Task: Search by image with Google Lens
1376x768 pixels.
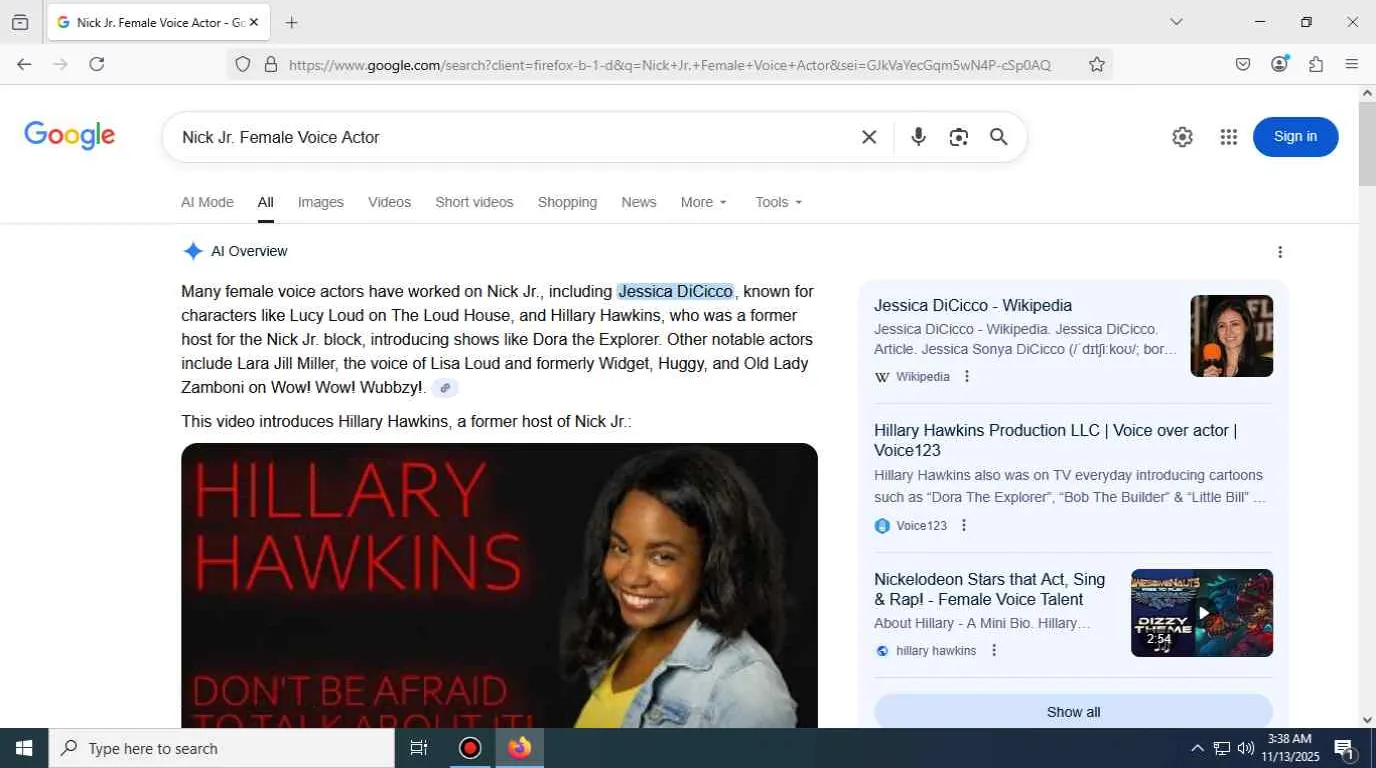Action: (x=959, y=137)
